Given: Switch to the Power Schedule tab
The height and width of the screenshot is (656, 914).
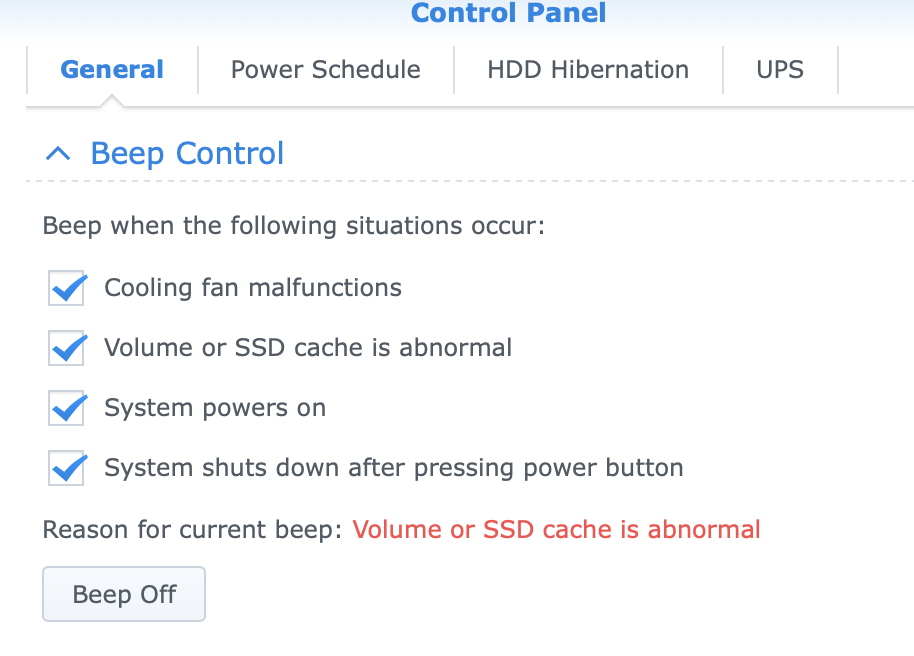Looking at the screenshot, I should (x=325, y=70).
